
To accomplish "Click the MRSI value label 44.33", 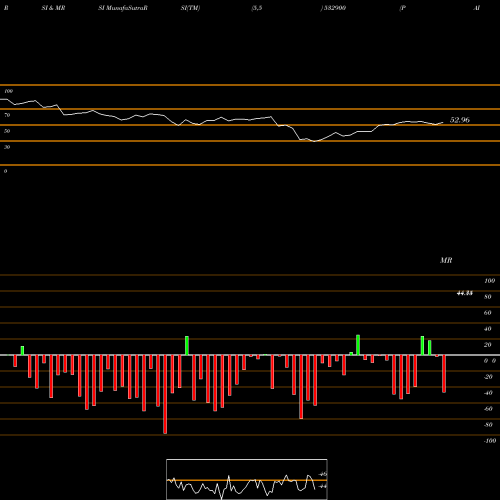I will pyautogui.click(x=465, y=293).
